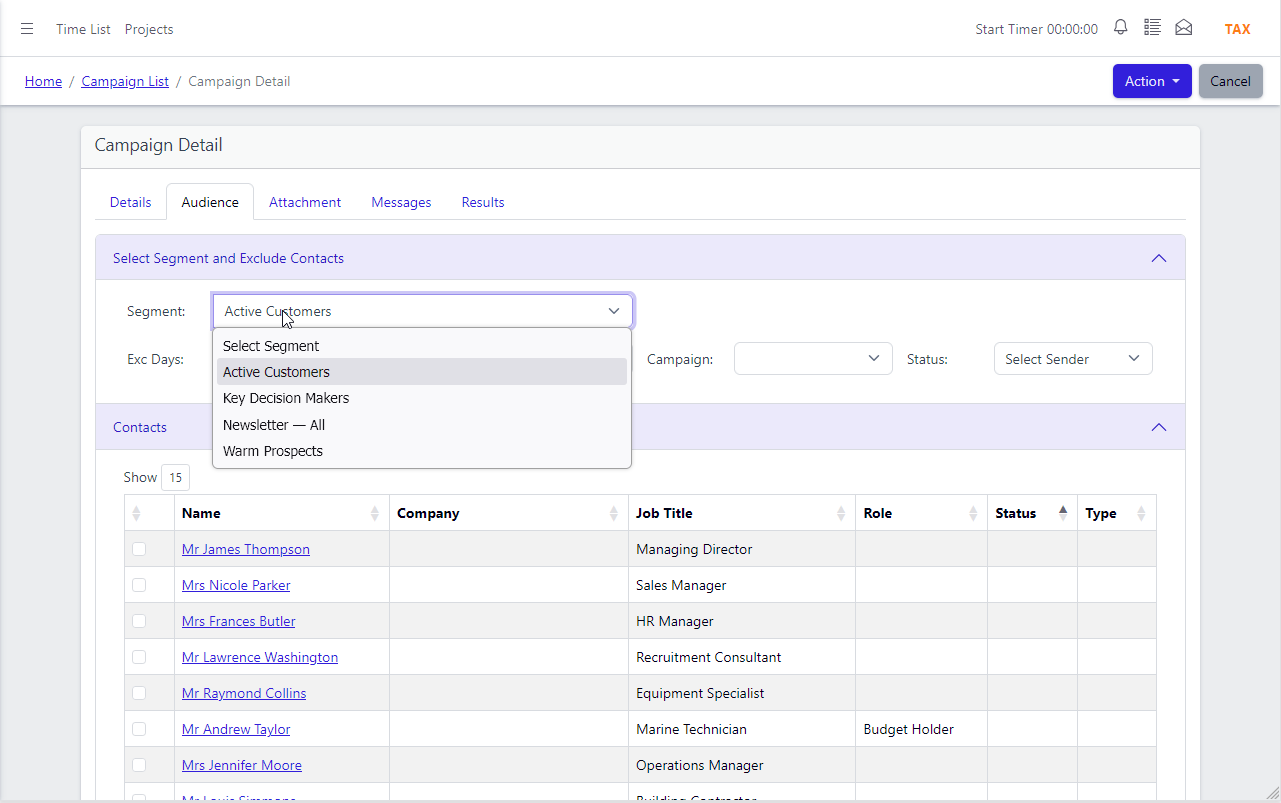This screenshot has height=803, width=1281.
Task: Open the Action dropdown button
Action: (1152, 81)
